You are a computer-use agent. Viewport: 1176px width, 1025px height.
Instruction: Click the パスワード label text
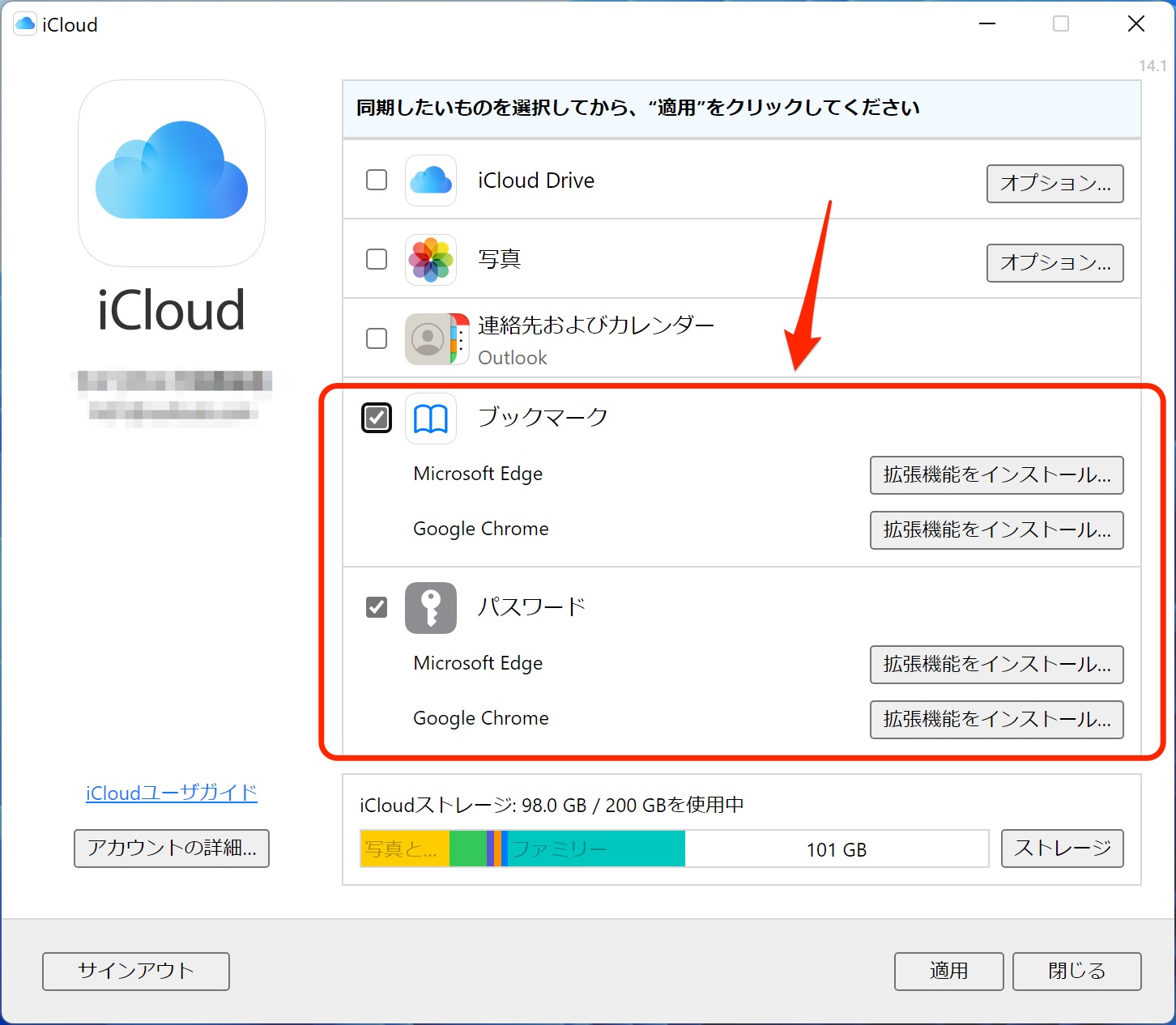click(x=531, y=606)
